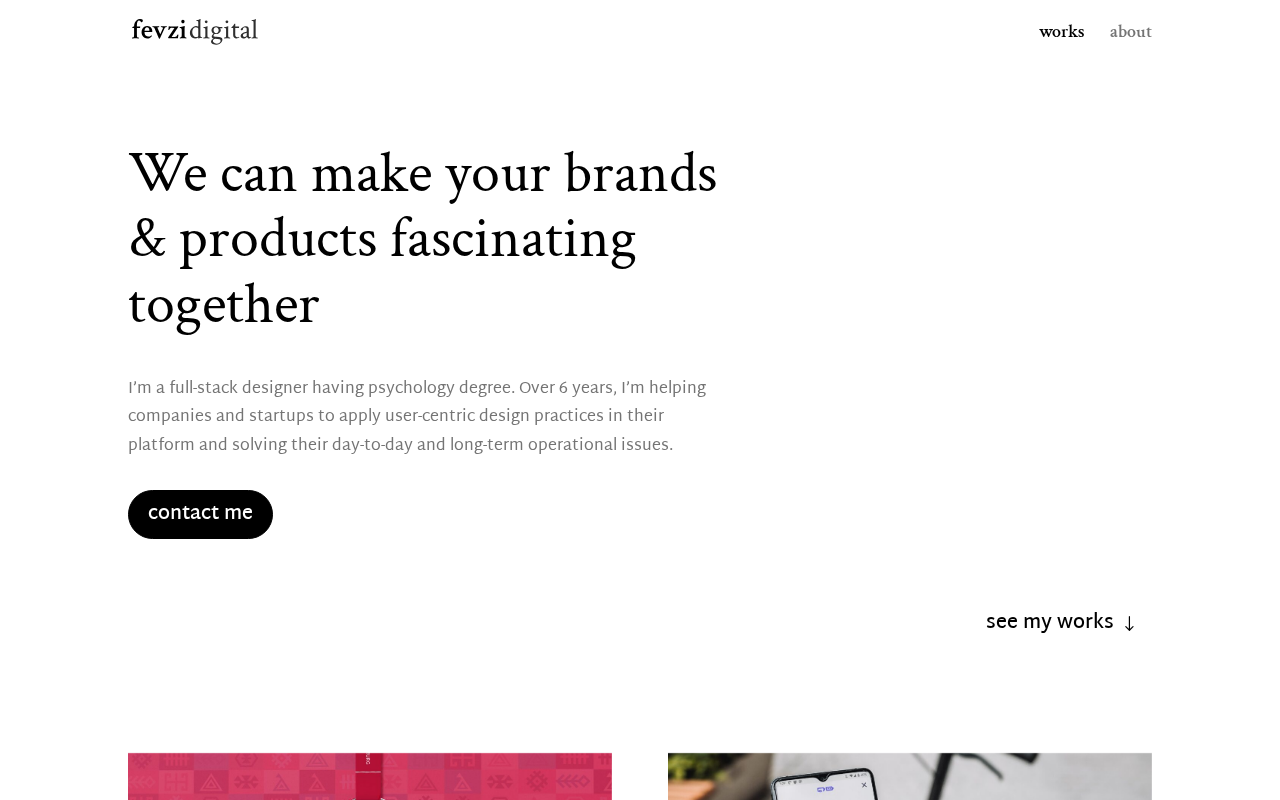Click the word products in the headline
Screen dimensions: 1280x800
click(278, 241)
